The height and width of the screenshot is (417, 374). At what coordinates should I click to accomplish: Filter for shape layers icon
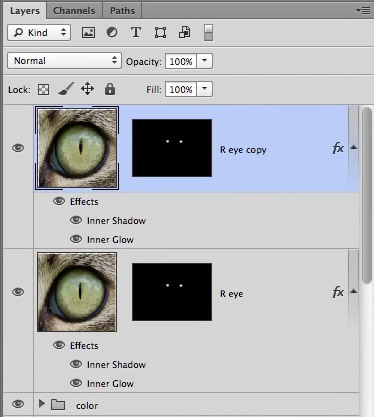tap(160, 33)
